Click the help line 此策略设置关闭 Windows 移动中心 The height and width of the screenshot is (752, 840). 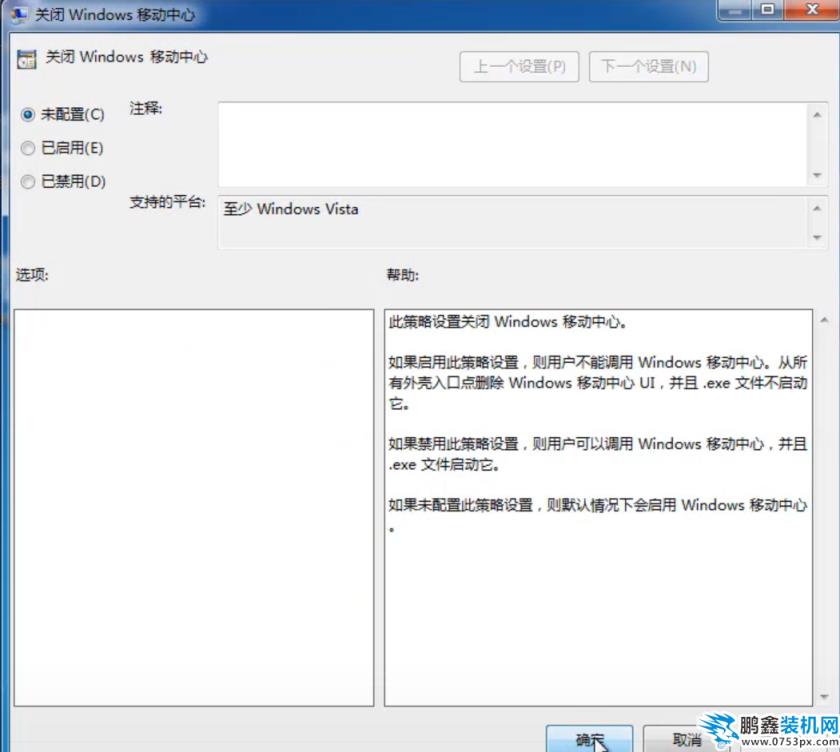[507, 322]
